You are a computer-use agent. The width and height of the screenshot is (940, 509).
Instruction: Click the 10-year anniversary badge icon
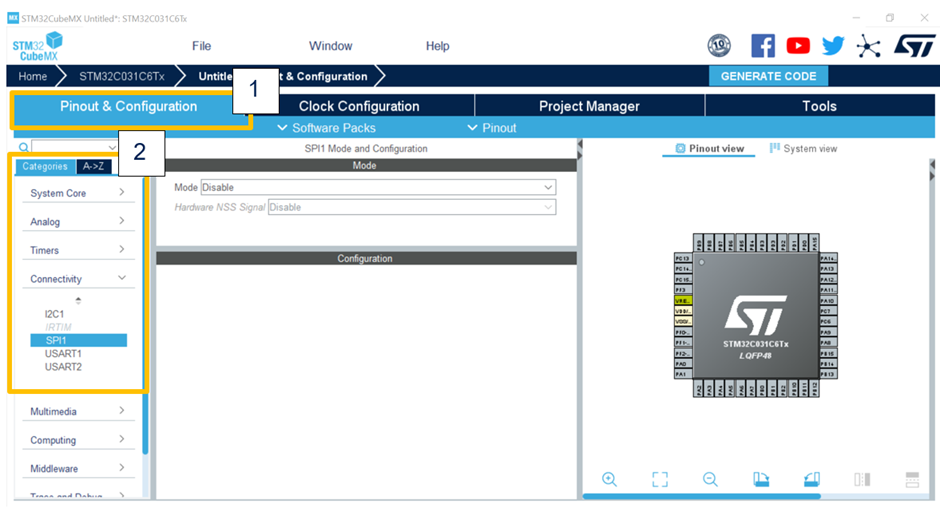[x=719, y=46]
